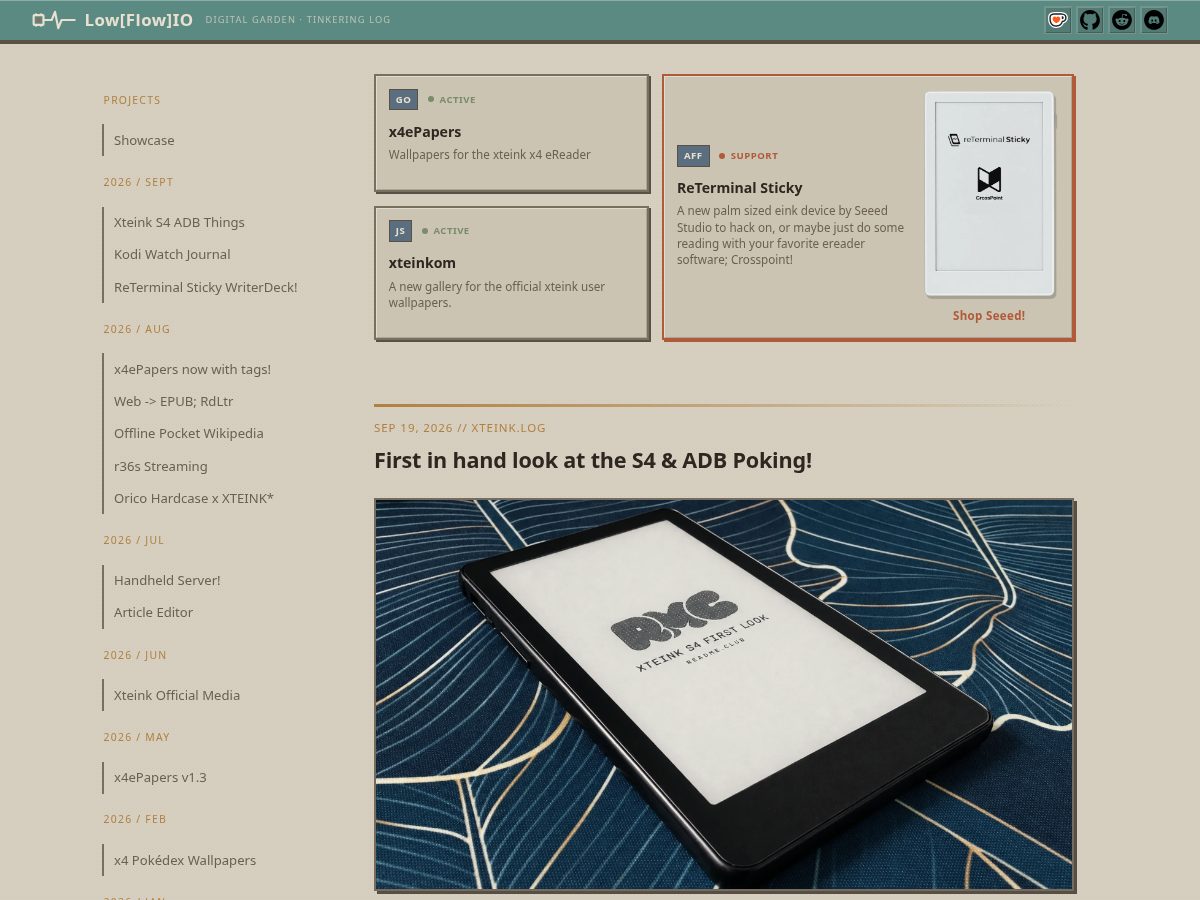Open the Xteink Official Media post

(177, 695)
